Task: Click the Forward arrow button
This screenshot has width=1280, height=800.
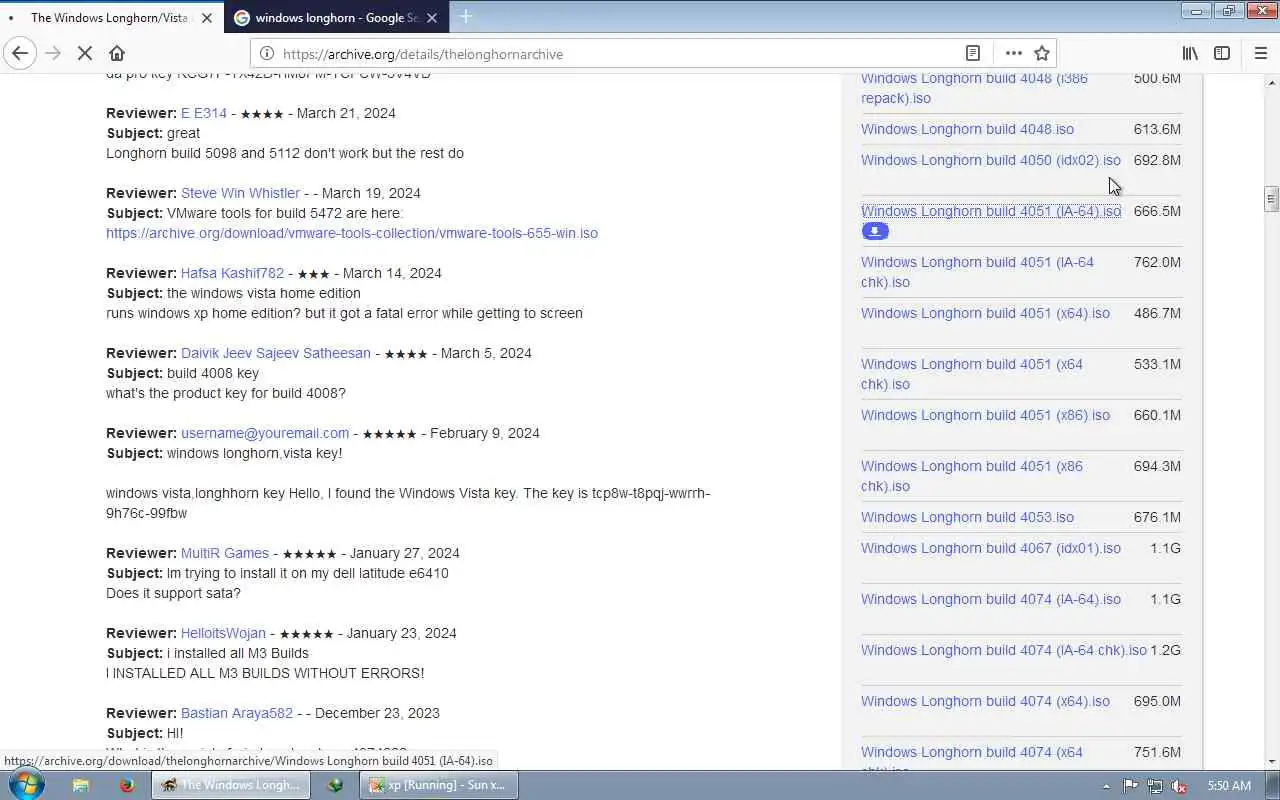Action: [53, 54]
